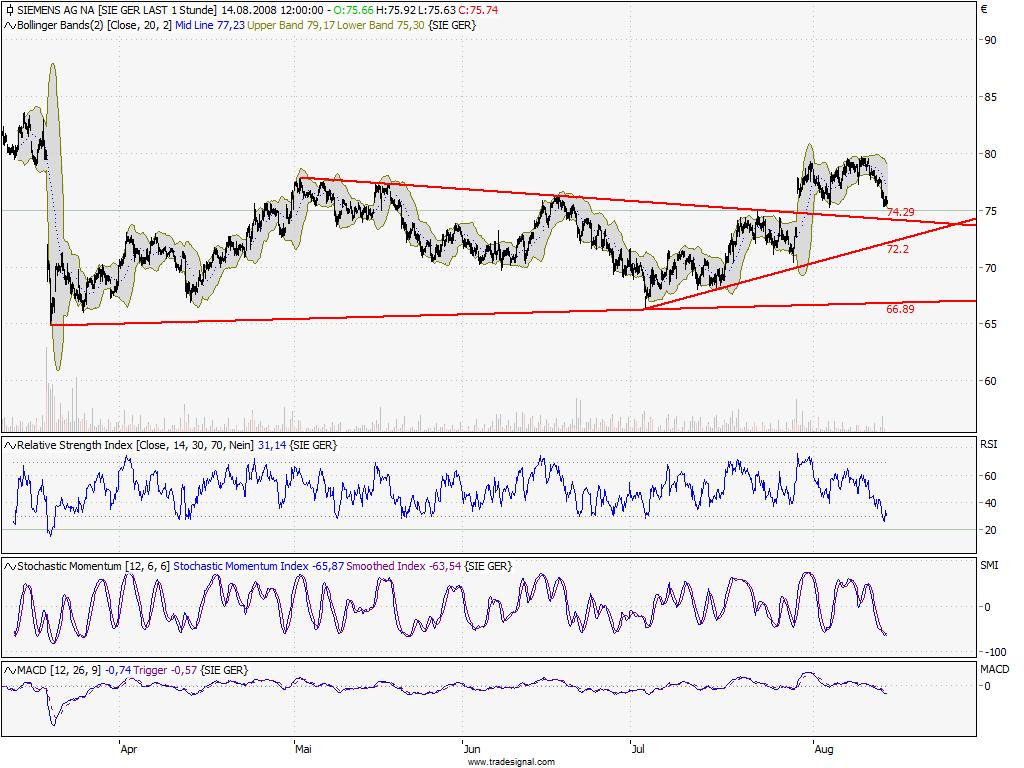This screenshot has height=768, width=1024.
Task: Open the www.tradesignal.com link
Action: [511, 761]
